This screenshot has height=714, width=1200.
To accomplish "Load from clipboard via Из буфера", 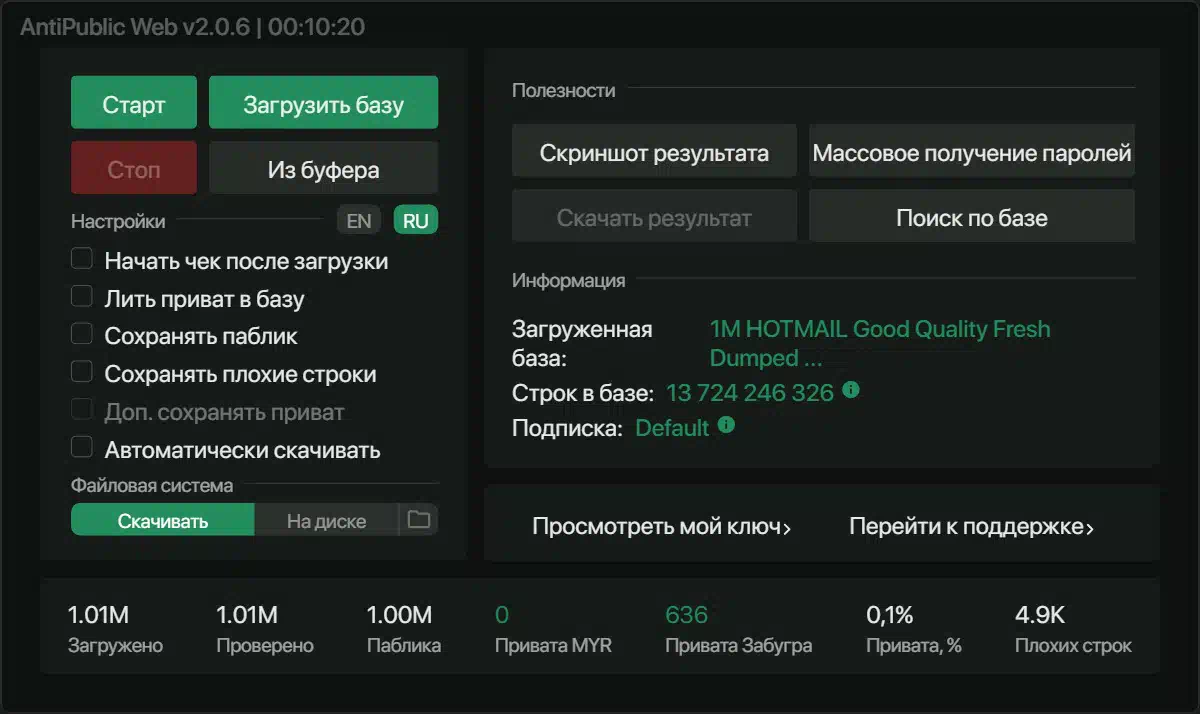I will (324, 168).
